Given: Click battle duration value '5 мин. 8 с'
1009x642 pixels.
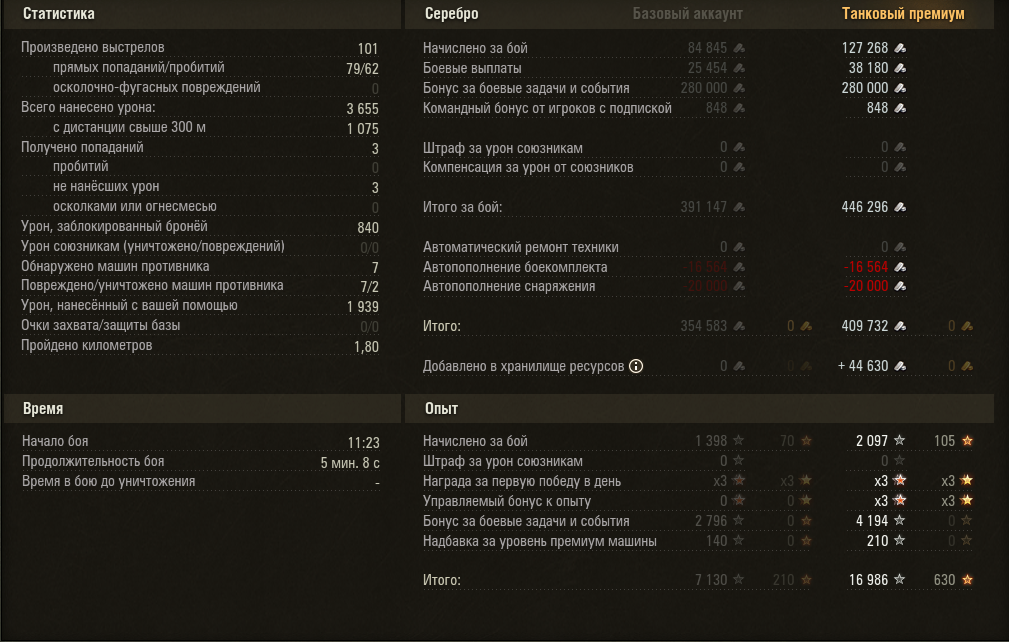Looking at the screenshot, I should pyautogui.click(x=350, y=463).
